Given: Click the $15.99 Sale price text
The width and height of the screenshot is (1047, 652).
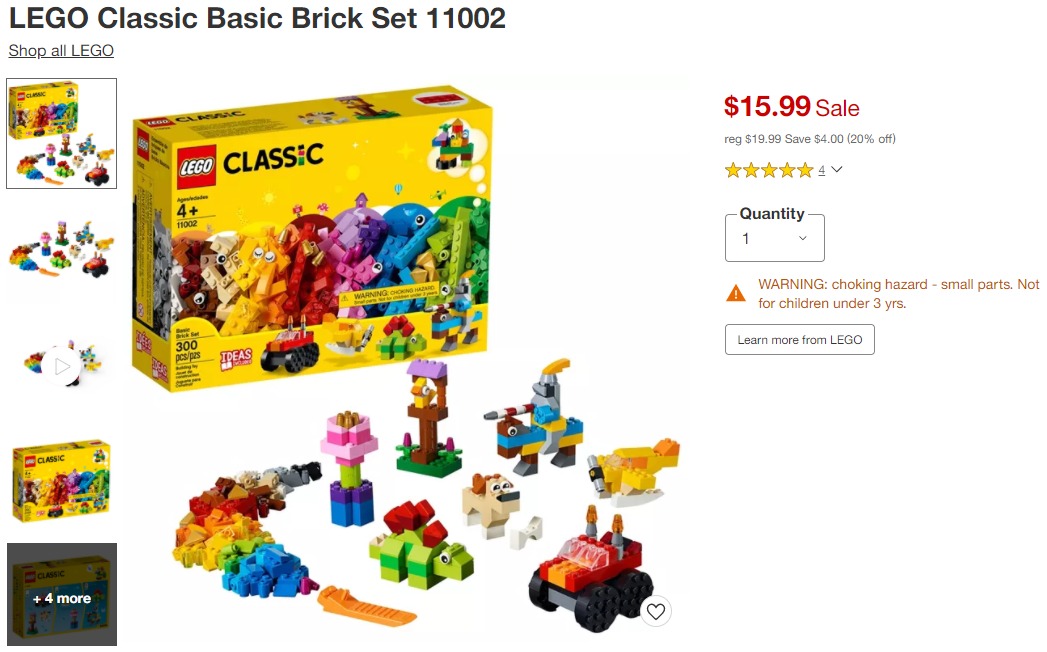Looking at the screenshot, I should click(791, 106).
